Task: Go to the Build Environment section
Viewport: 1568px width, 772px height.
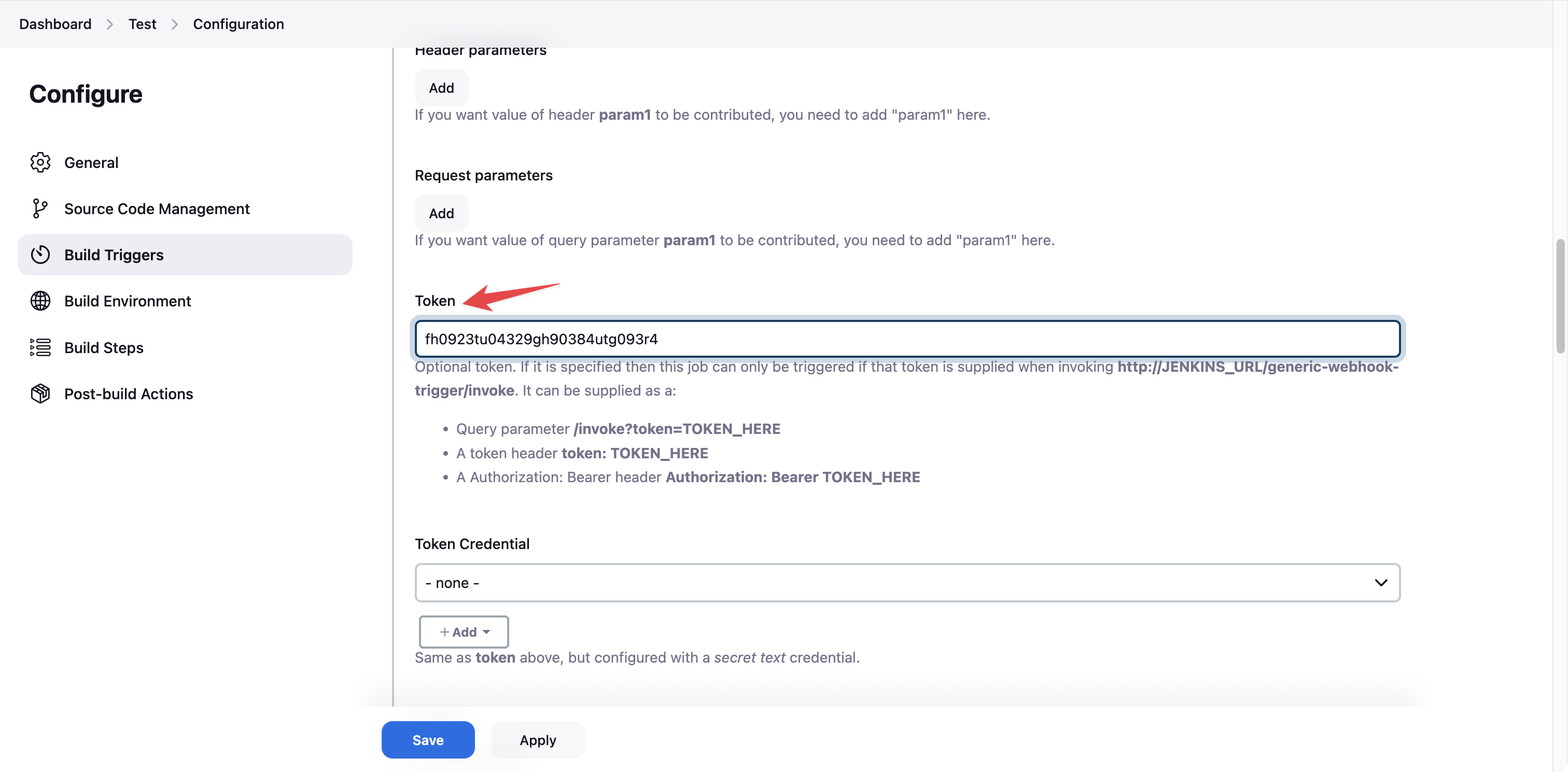Action: pos(127,301)
